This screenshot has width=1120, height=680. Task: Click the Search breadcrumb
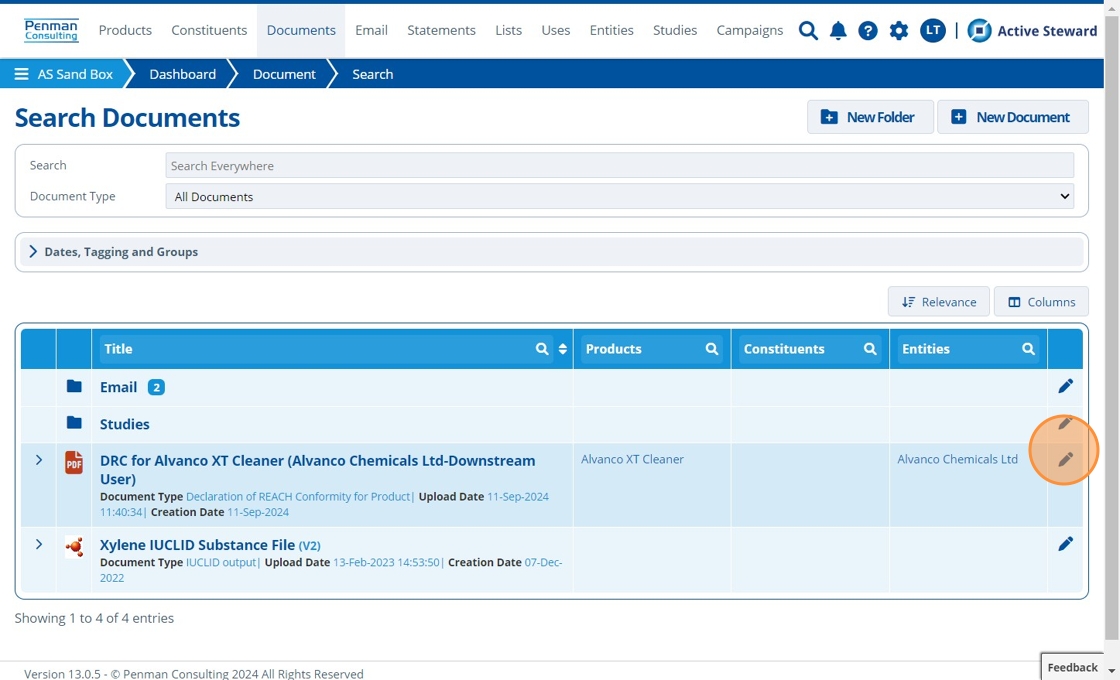372,74
